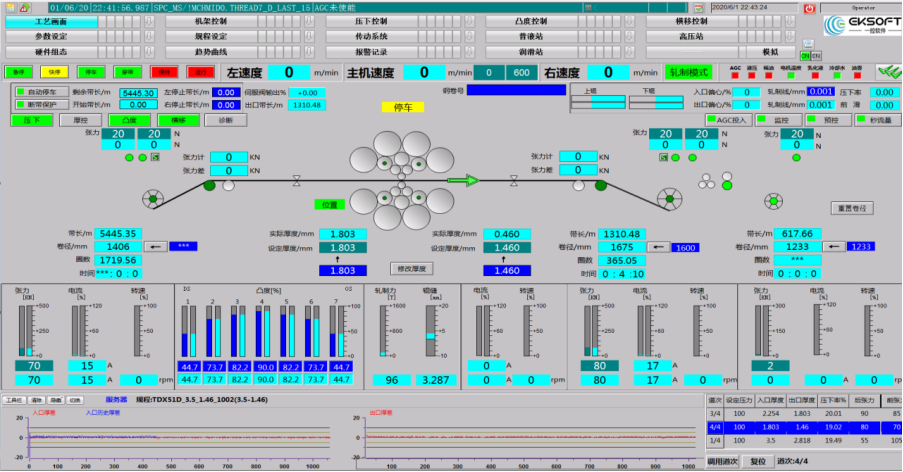
Task: Toggle 断带保护 strip break protection
Action: tap(40, 105)
